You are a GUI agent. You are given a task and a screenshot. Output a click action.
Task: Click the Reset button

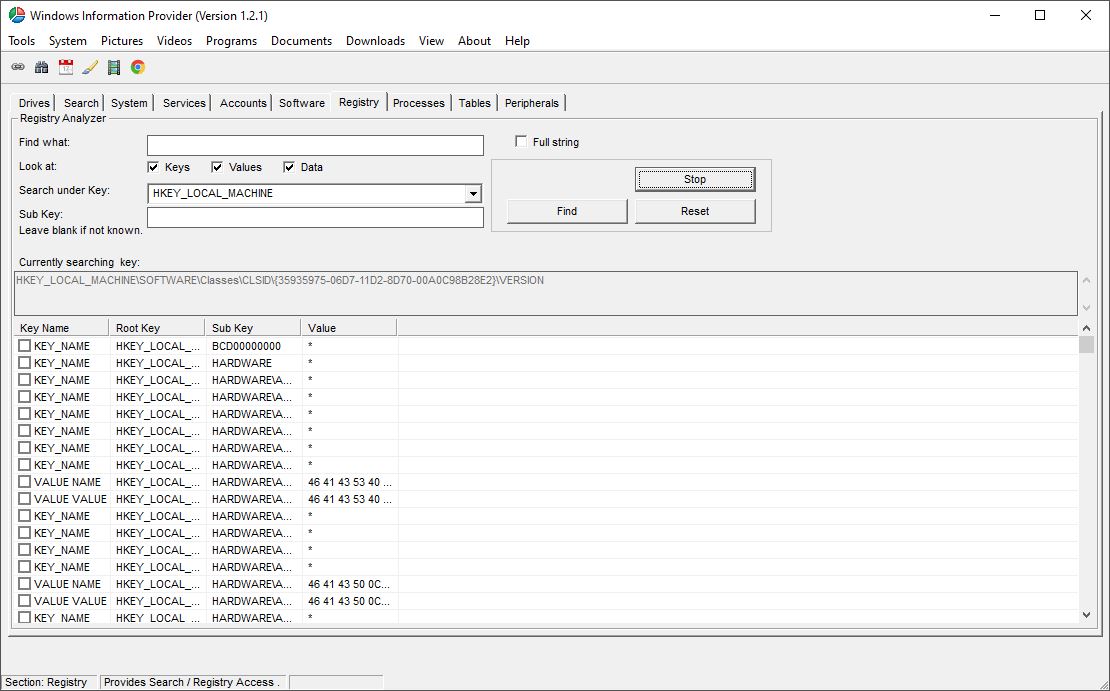(x=694, y=211)
